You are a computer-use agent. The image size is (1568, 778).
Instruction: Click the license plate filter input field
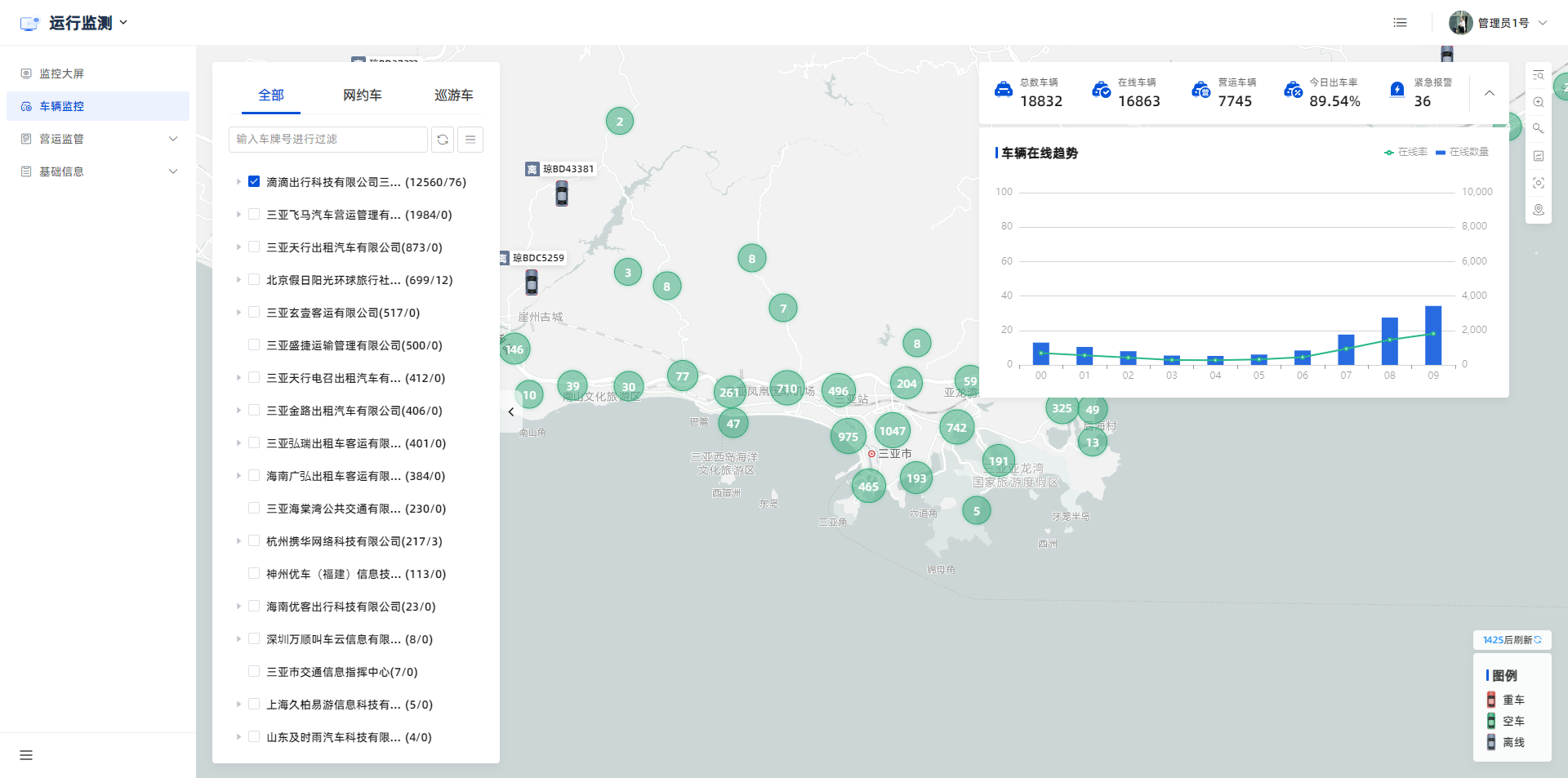(328, 140)
